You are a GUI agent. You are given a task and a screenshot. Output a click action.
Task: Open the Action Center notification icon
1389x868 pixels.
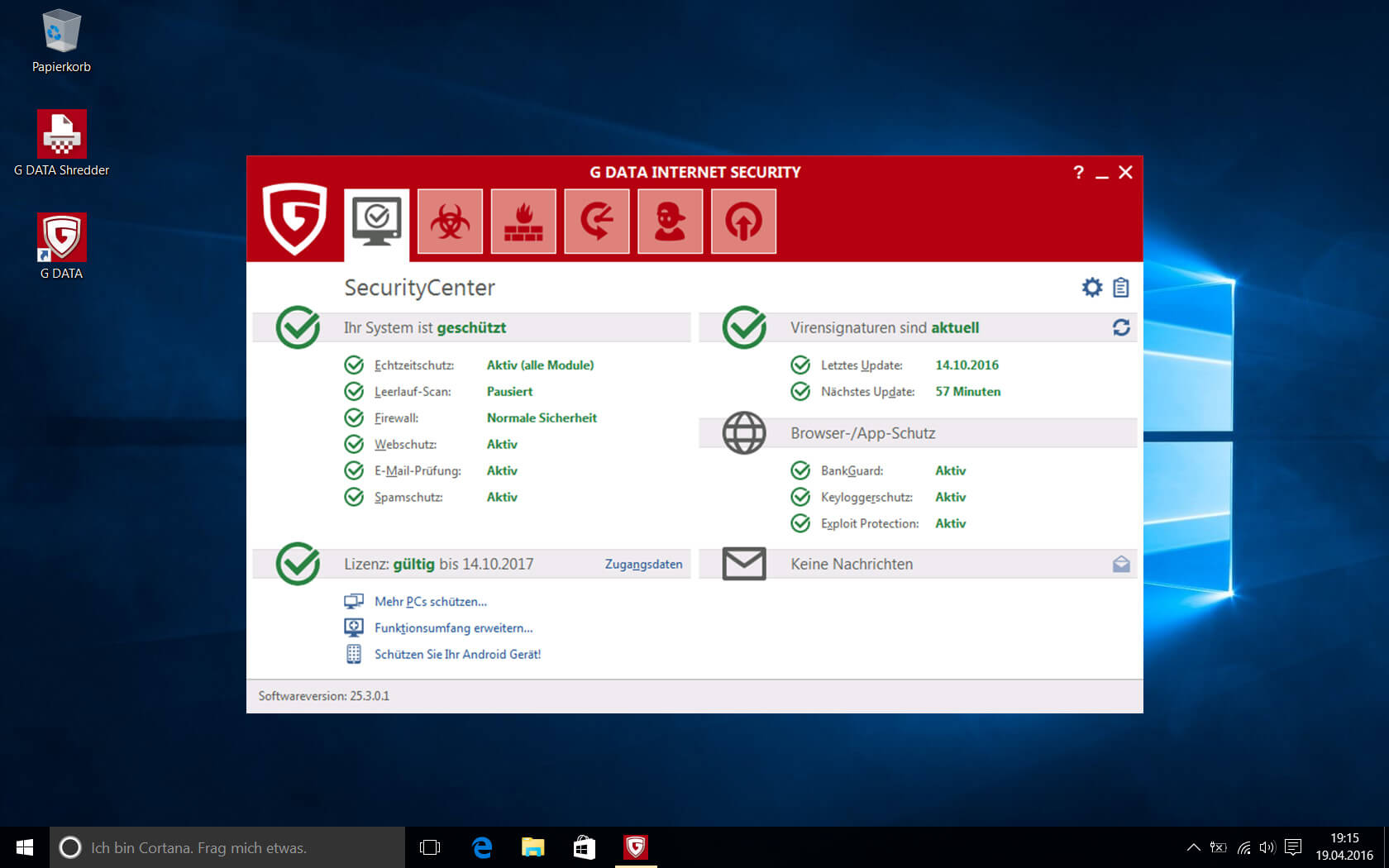[1294, 847]
